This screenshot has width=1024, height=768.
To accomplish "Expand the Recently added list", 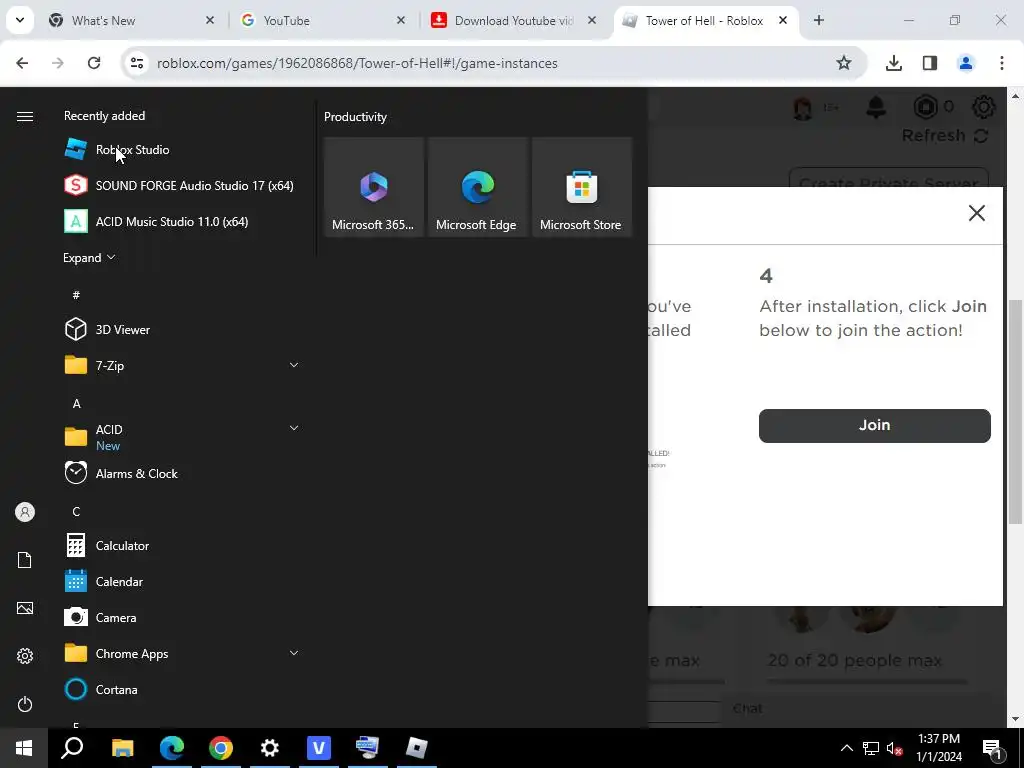I will tap(89, 257).
